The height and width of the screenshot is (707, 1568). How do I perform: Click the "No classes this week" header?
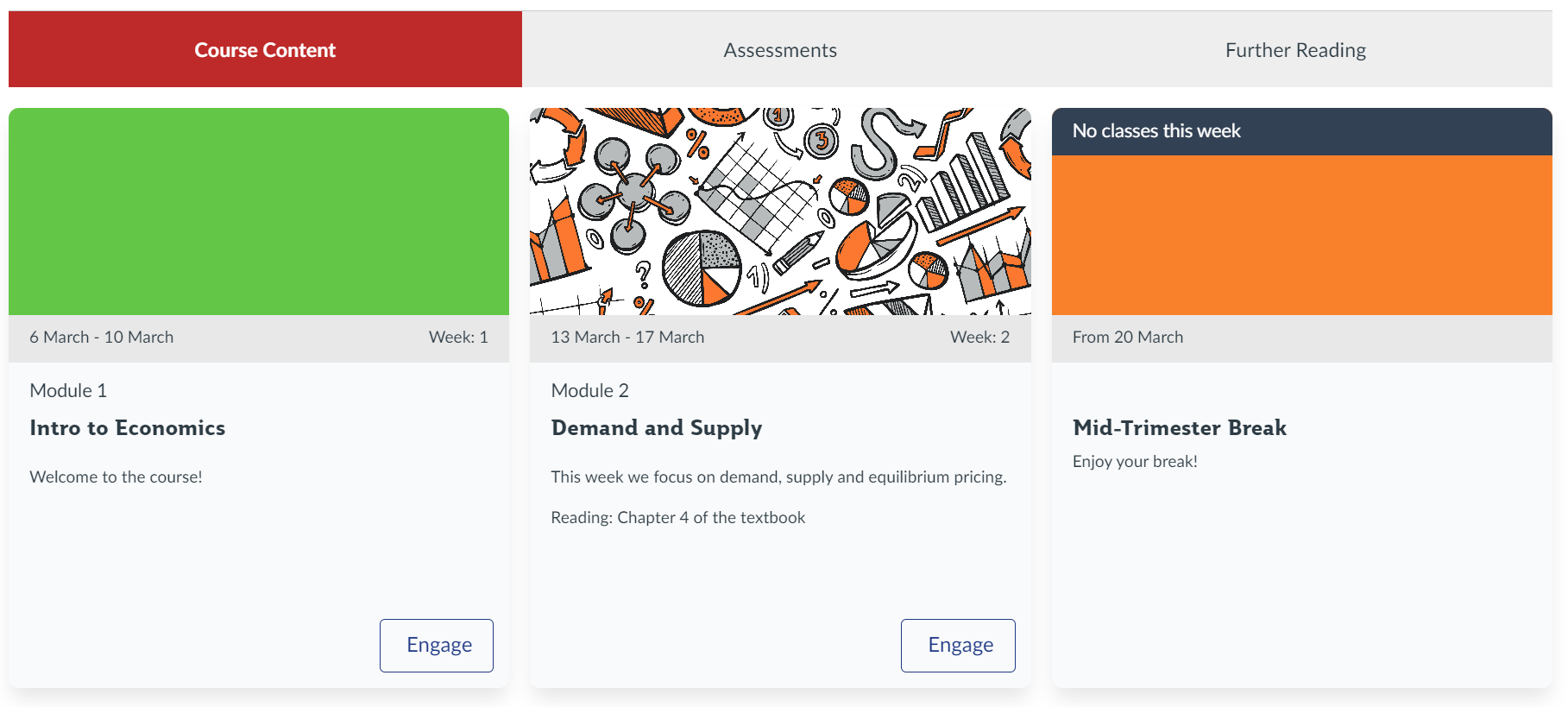[1156, 131]
